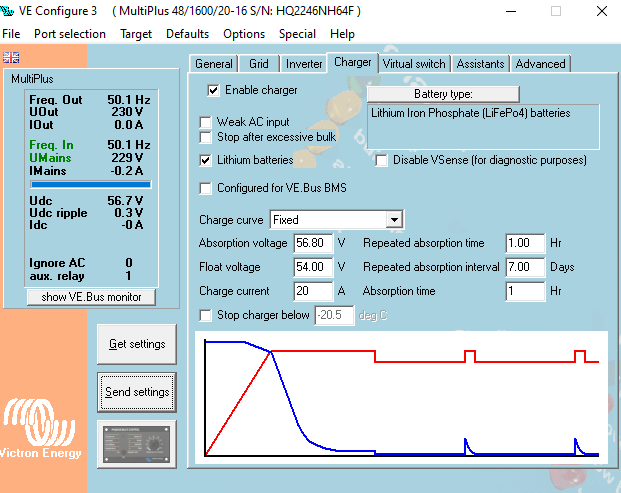Click the Udc value 56.7 V
The image size is (621, 493).
point(125,201)
